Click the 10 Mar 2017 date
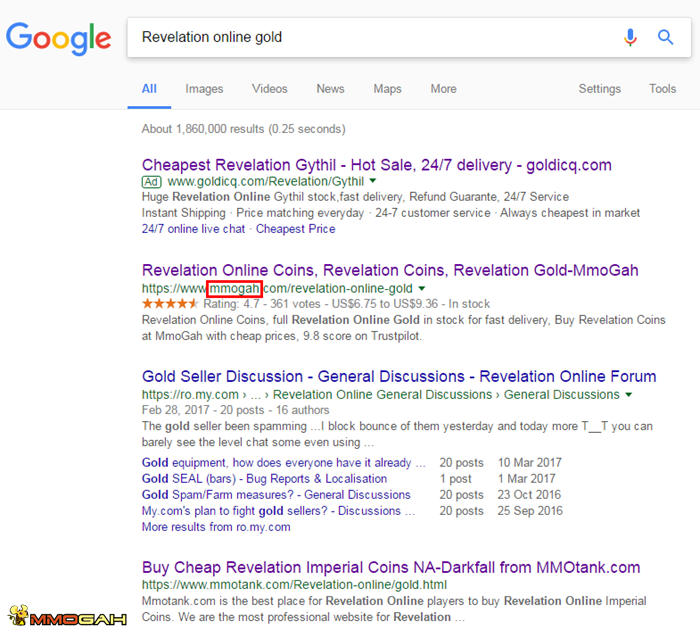The image size is (700, 638). [529, 463]
